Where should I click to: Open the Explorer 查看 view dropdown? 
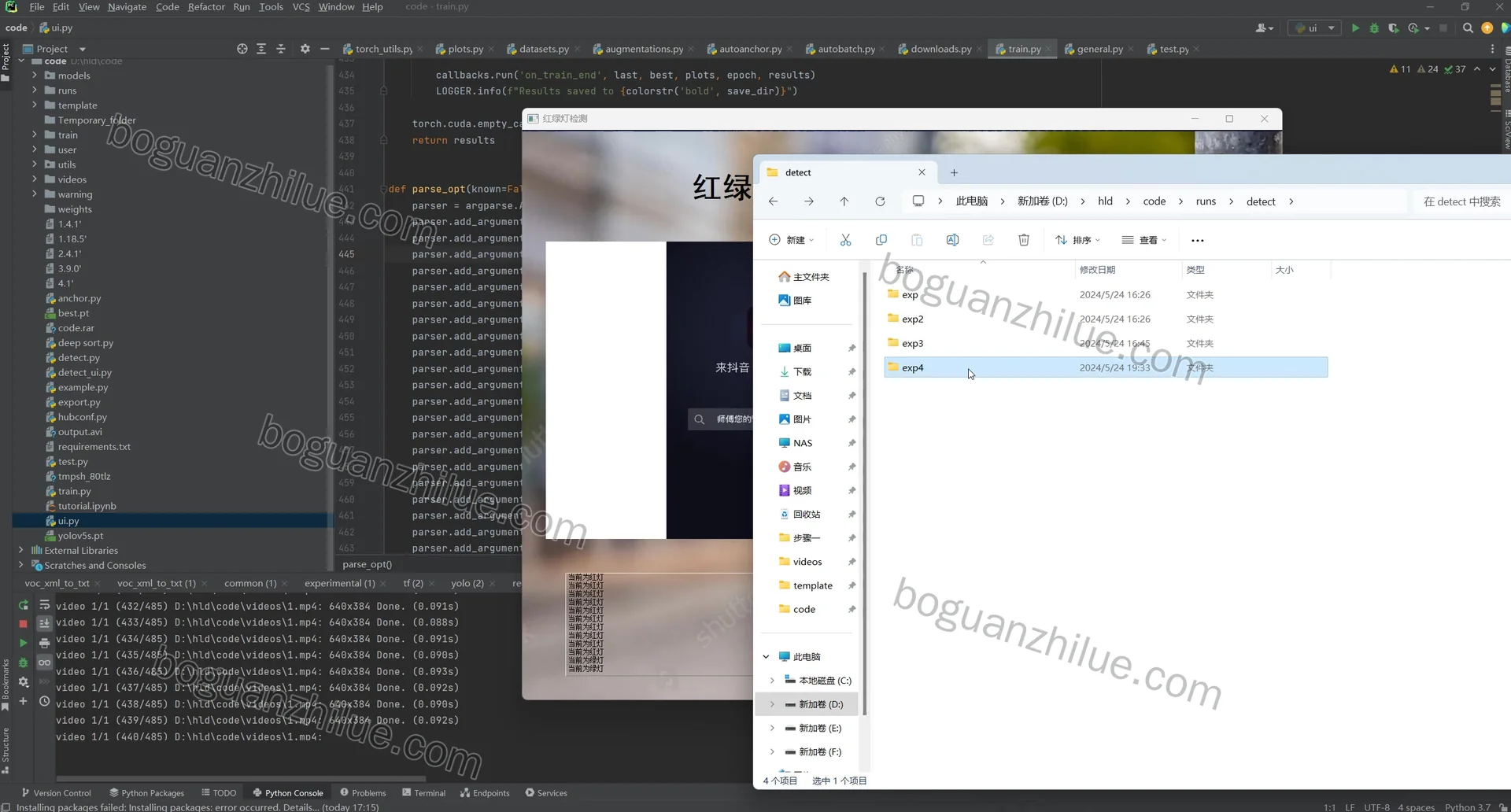pos(1144,240)
